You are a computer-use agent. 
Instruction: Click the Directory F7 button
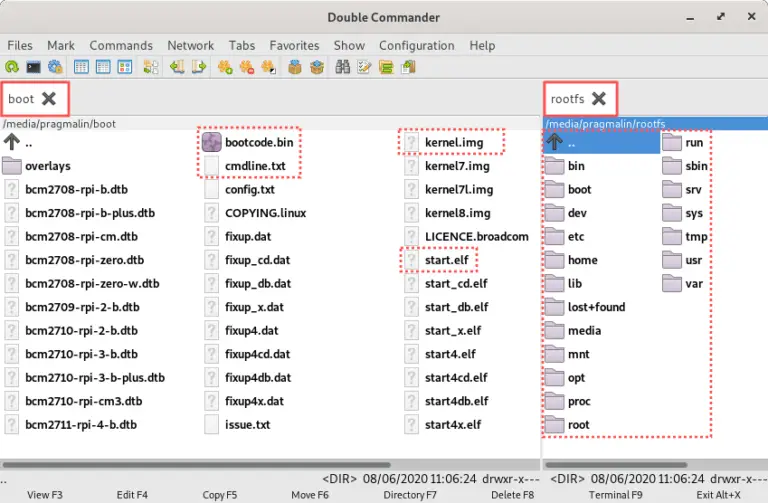410,495
